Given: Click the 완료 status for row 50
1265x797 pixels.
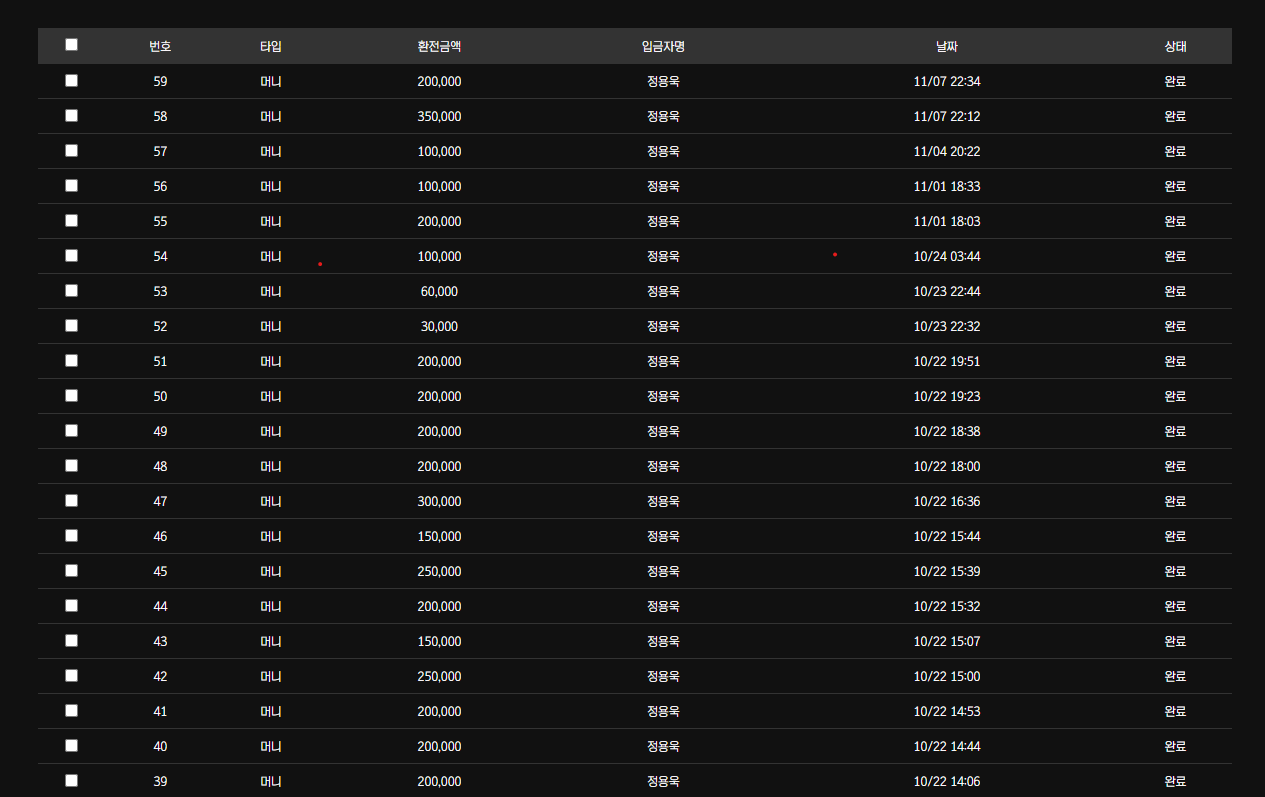Looking at the screenshot, I should tap(1175, 396).
